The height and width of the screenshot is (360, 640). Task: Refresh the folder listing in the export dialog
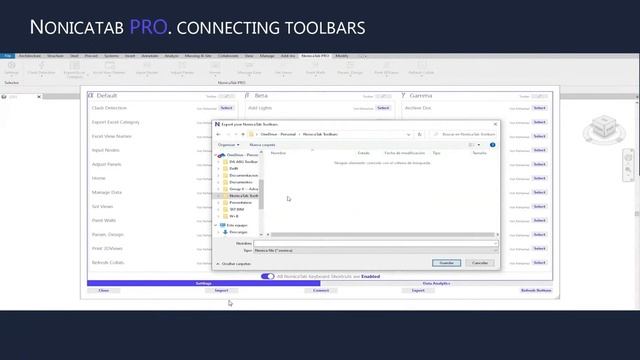click(420, 134)
